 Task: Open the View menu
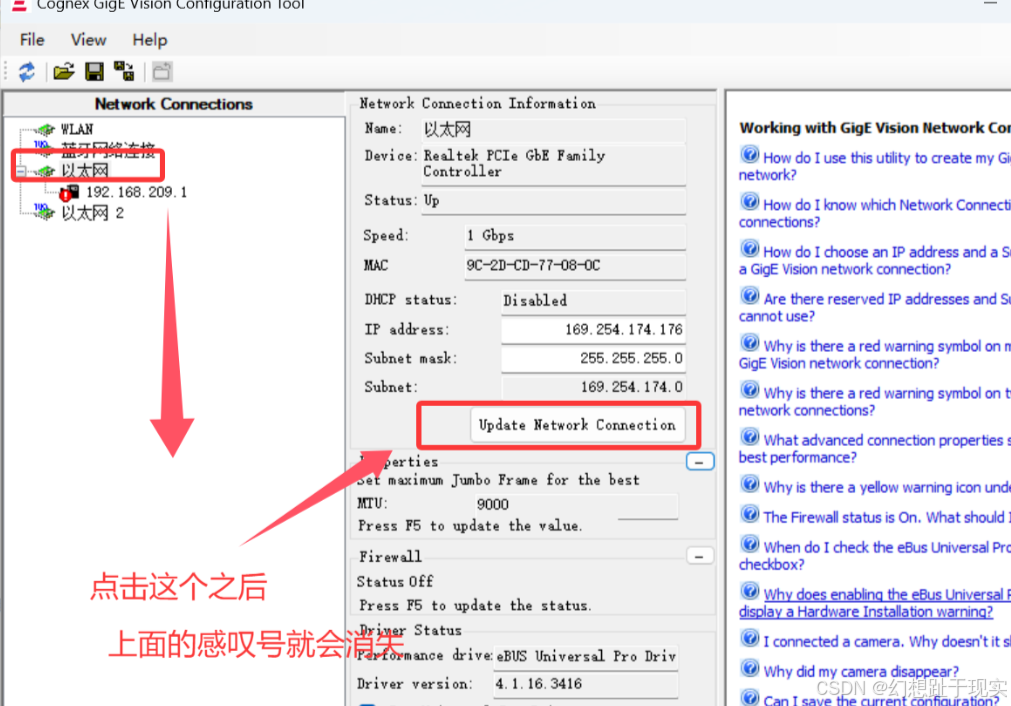(88, 40)
